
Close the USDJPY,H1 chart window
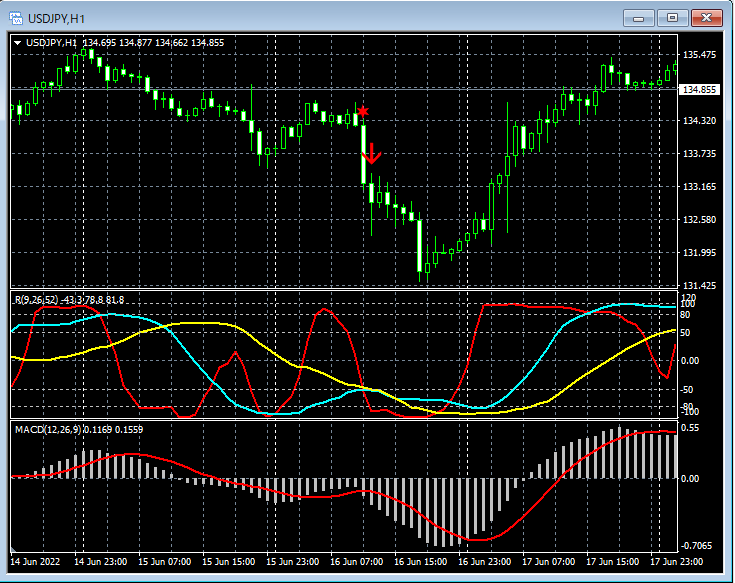tap(707, 17)
